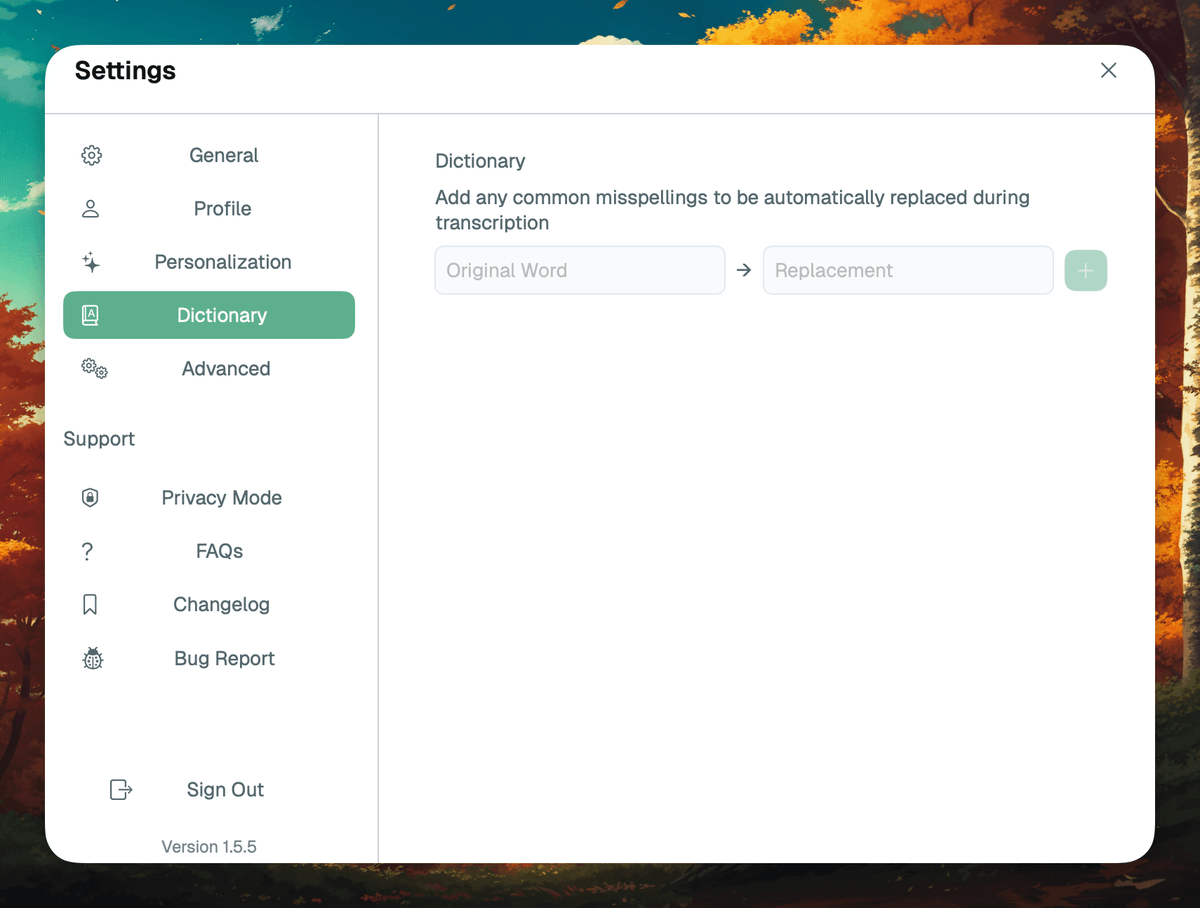Click the Privacy Mode shield icon
The width and height of the screenshot is (1200, 908).
(90, 498)
